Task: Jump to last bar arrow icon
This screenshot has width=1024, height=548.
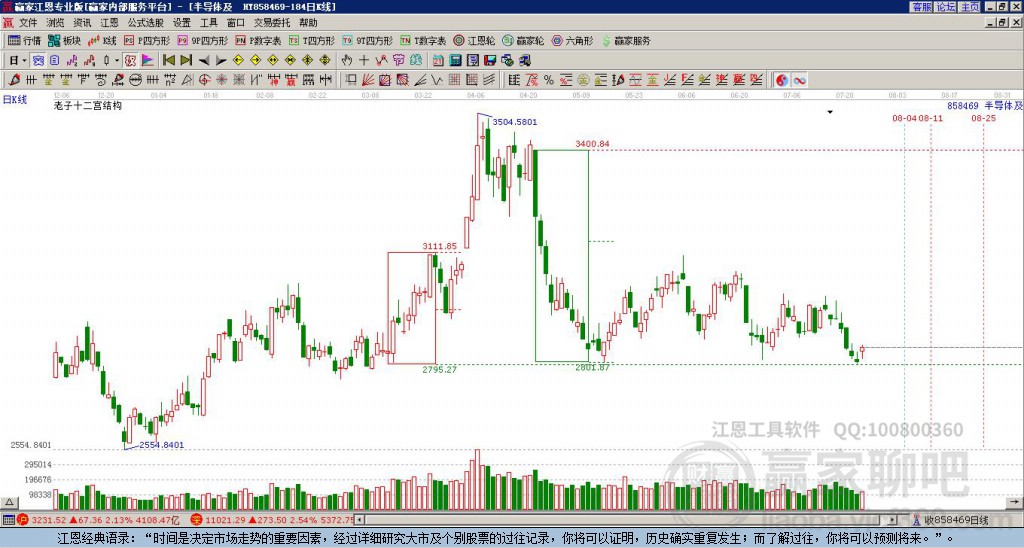Action: pos(186,60)
